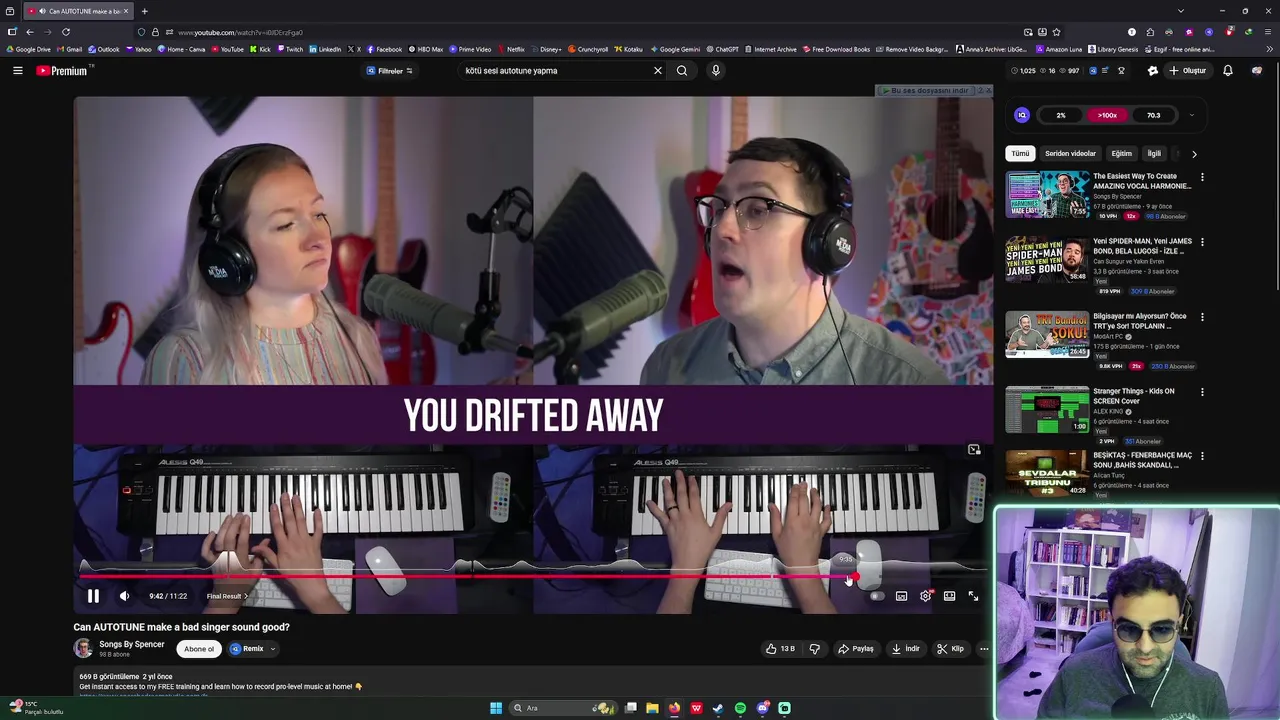The height and width of the screenshot is (720, 1280).
Task: Open the Twitch bookmark
Action: coord(290,49)
